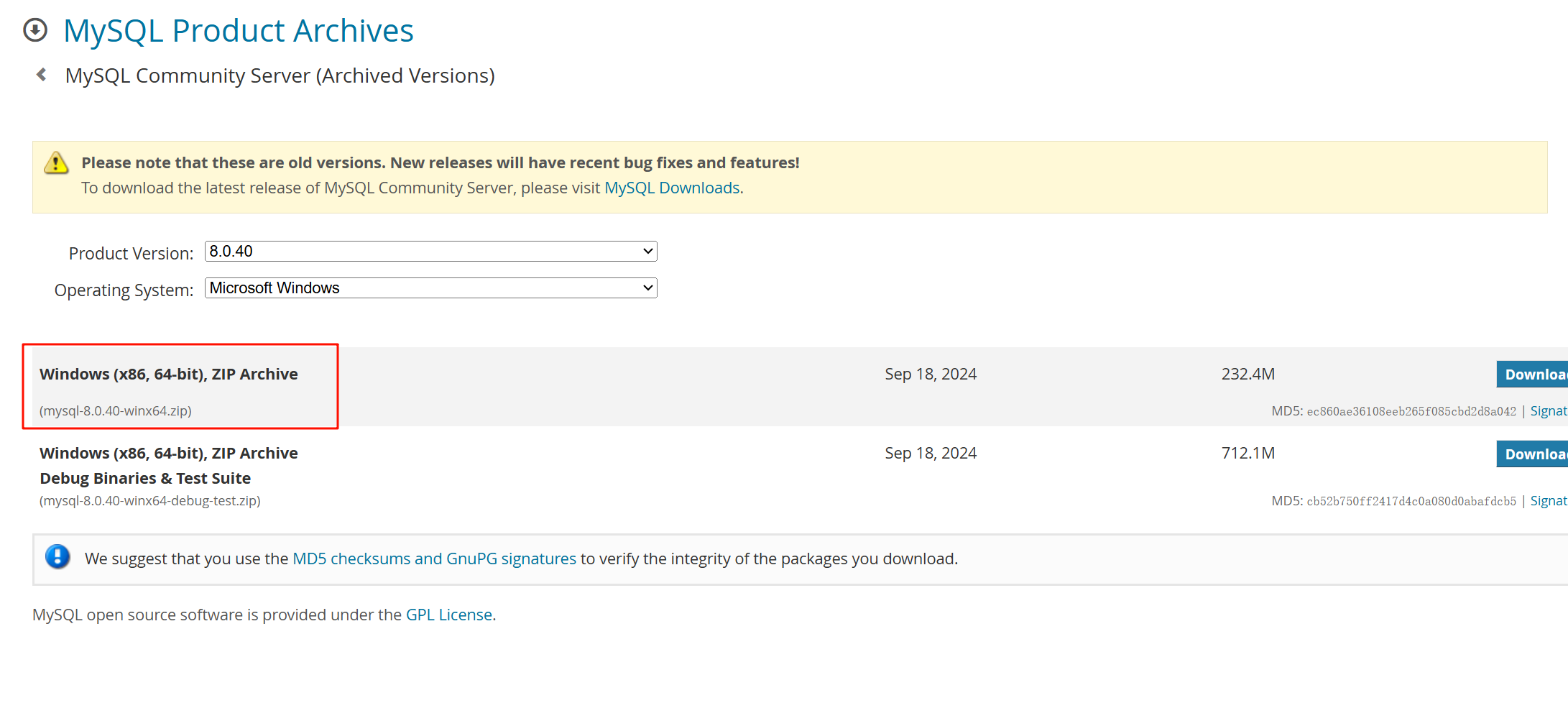Go back using the left chevron arrow
The width and height of the screenshot is (1568, 703).
tap(42, 75)
